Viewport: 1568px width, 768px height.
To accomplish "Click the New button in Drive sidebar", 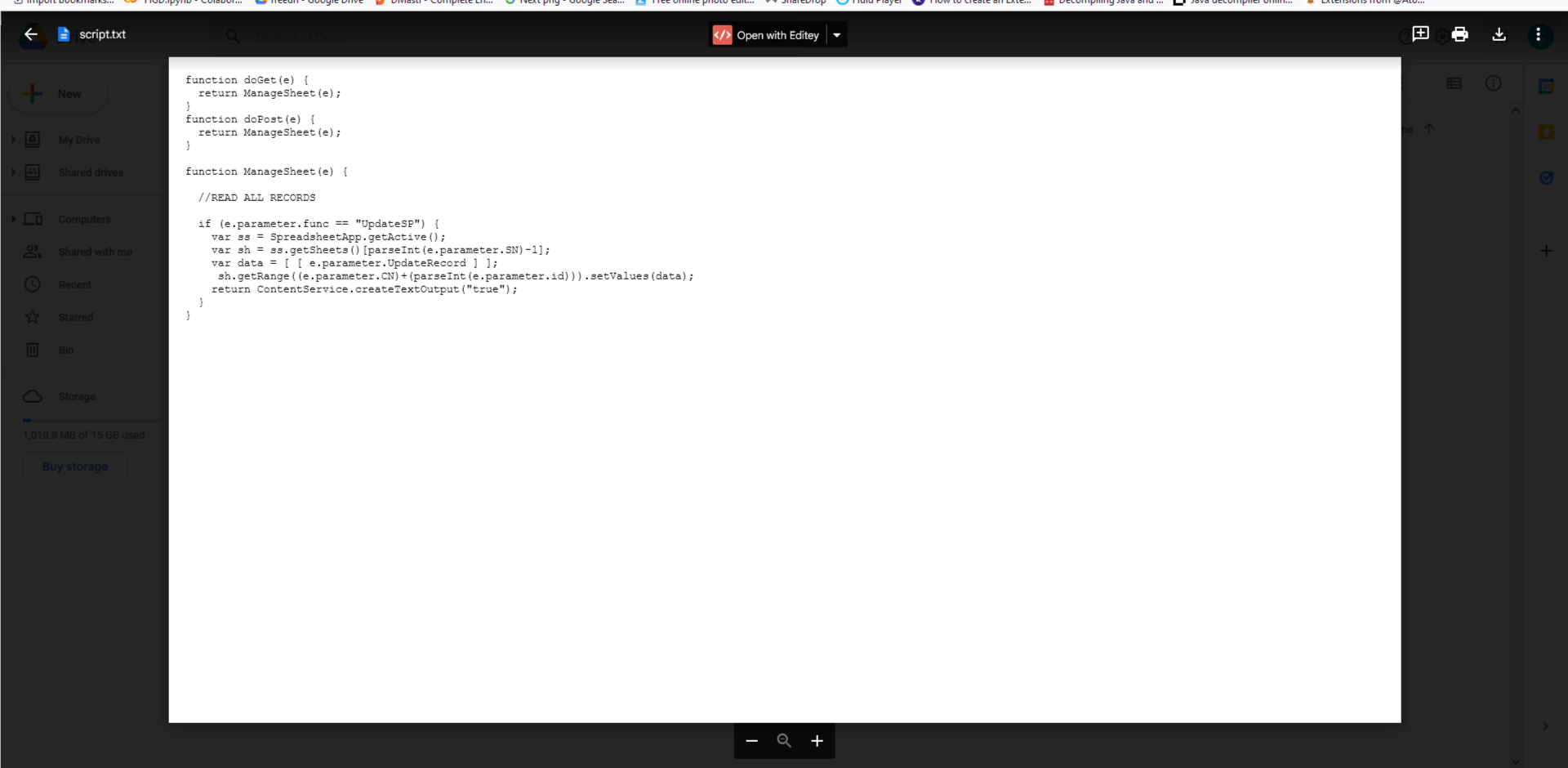I will coord(59,94).
